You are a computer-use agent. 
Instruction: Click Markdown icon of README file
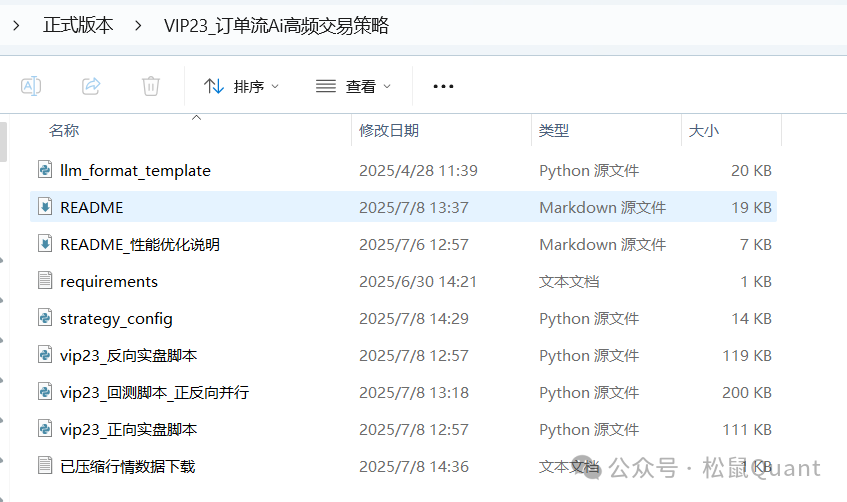click(45, 206)
